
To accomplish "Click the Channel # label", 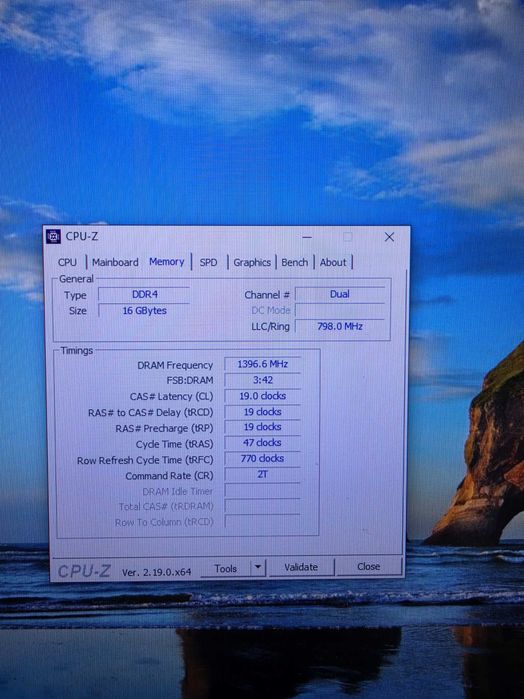I will coord(267,295).
